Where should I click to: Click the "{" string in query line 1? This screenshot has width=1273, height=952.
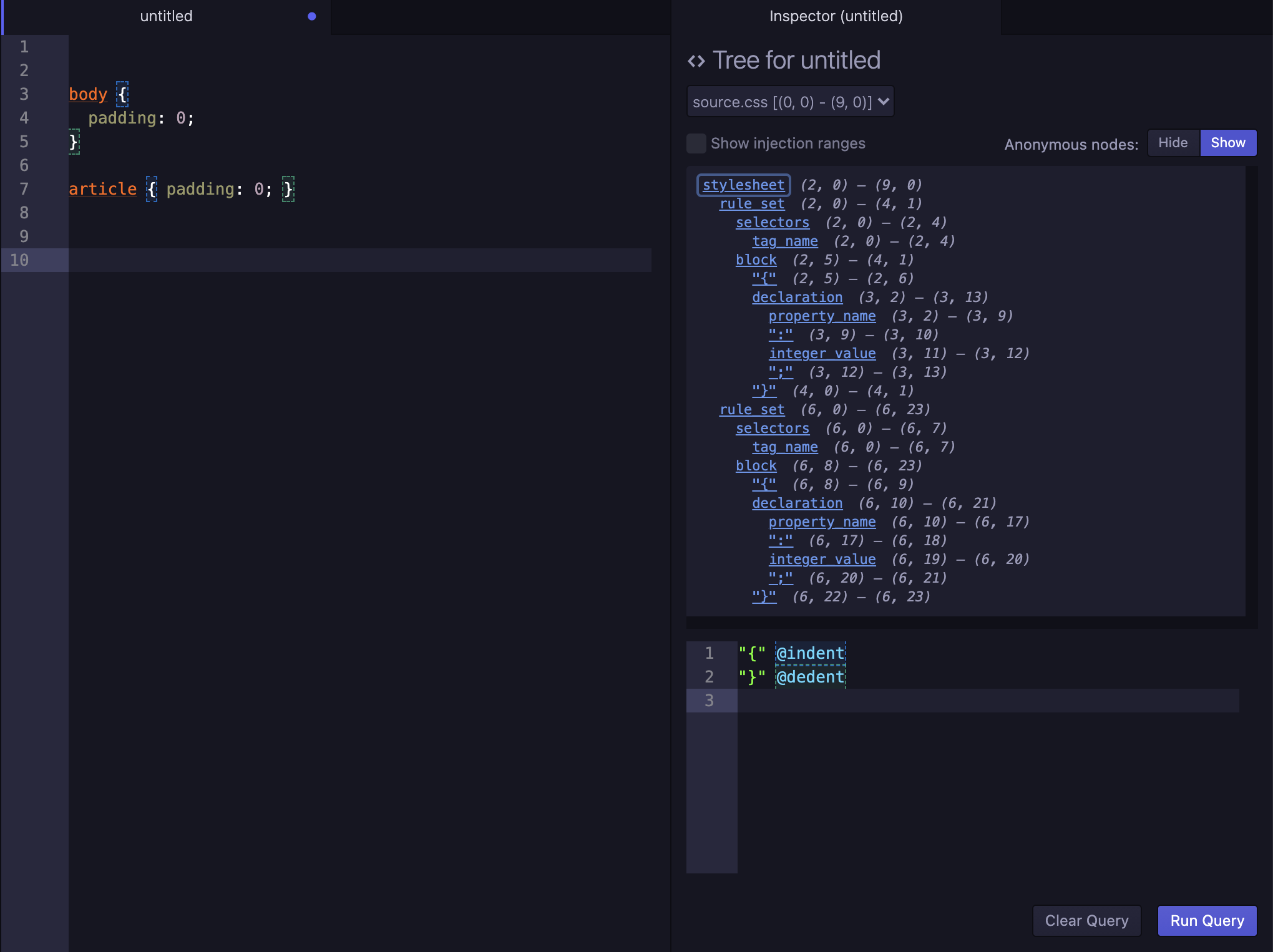(752, 653)
